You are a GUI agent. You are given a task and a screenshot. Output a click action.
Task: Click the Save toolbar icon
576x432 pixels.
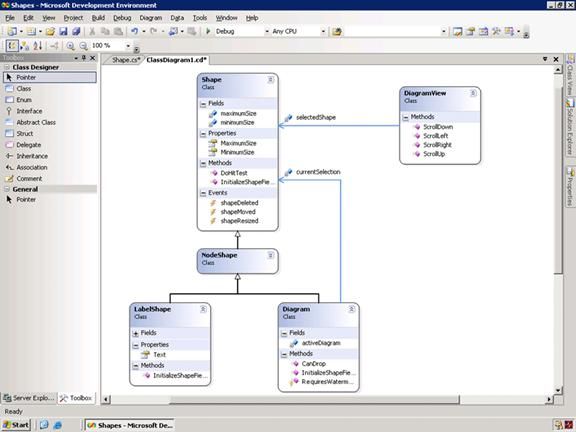coord(63,32)
